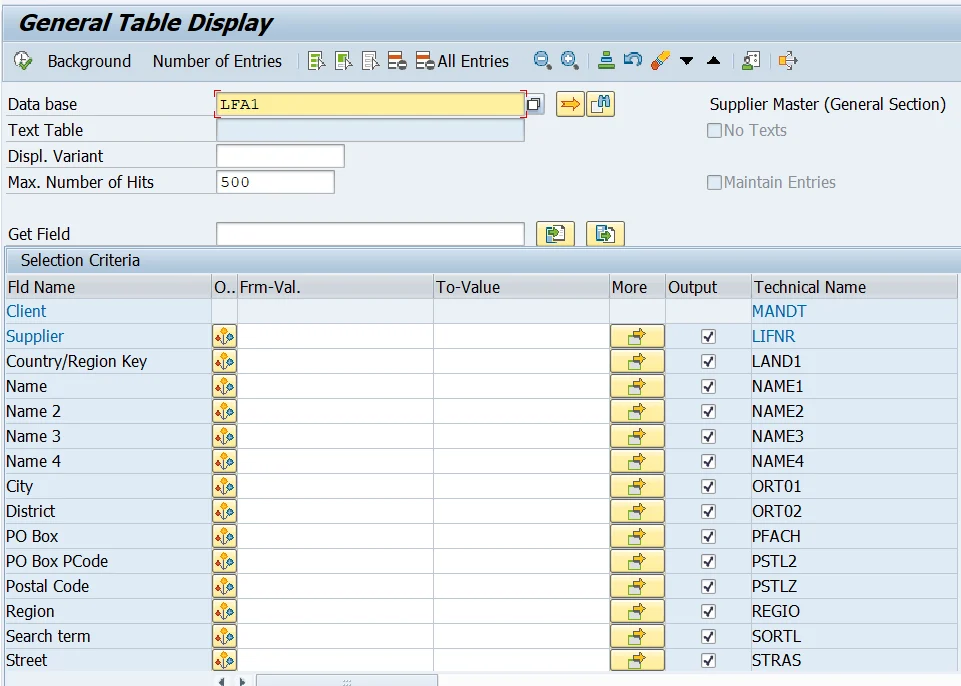
Task: Uncheck Output checkbox for Supplier row
Action: pos(708,337)
